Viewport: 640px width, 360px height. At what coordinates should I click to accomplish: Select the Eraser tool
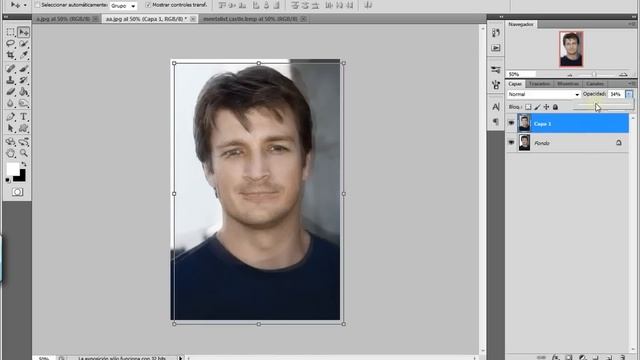[x=11, y=91]
